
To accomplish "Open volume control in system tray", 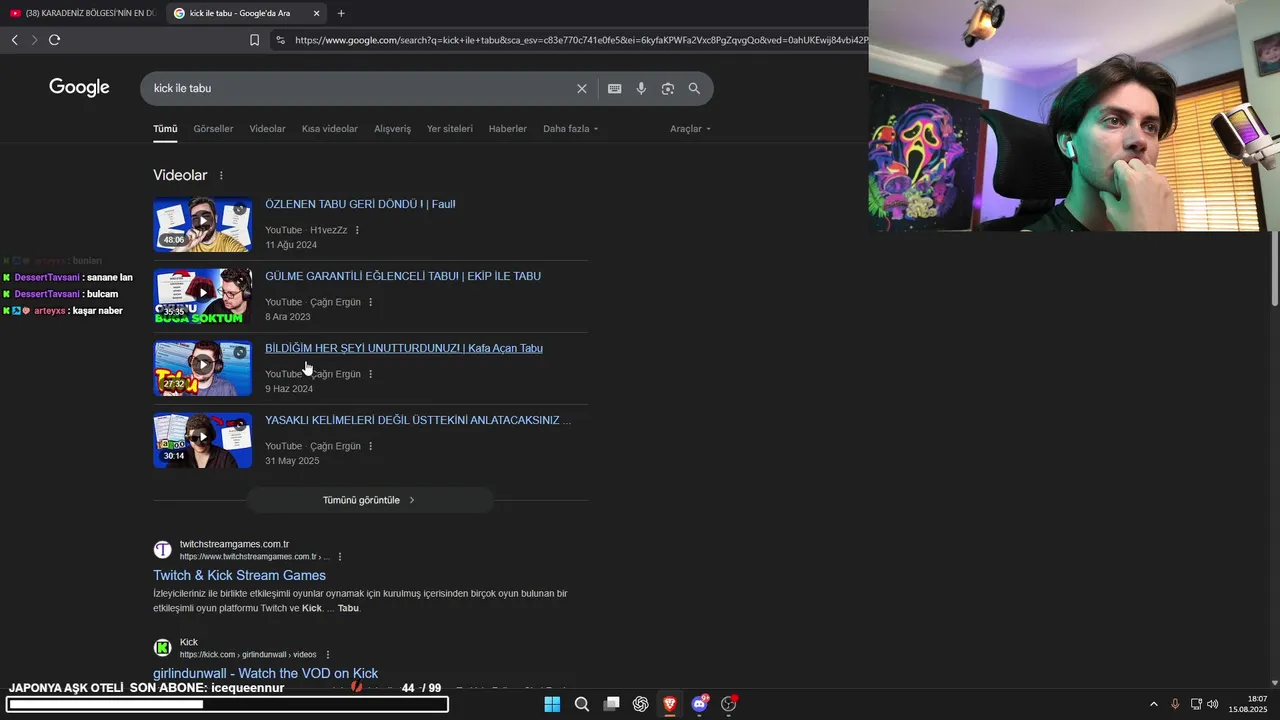I will pos(1213,704).
